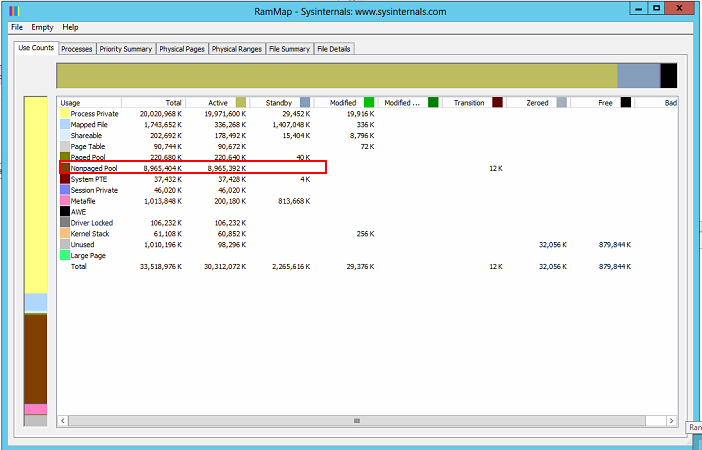702x450 pixels.
Task: Click the Modified header bright green box
Action: [369, 103]
